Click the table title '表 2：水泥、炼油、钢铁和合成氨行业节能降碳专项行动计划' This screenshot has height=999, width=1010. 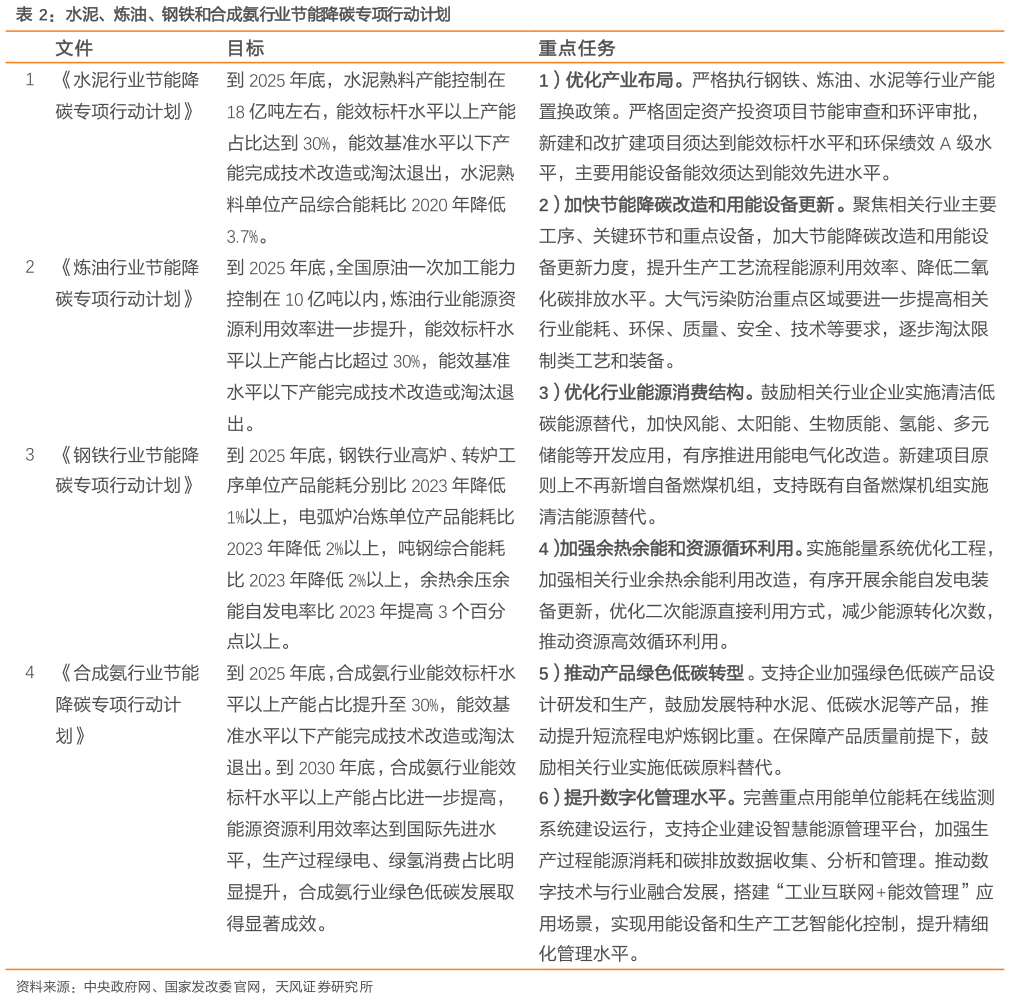pyautogui.click(x=233, y=14)
